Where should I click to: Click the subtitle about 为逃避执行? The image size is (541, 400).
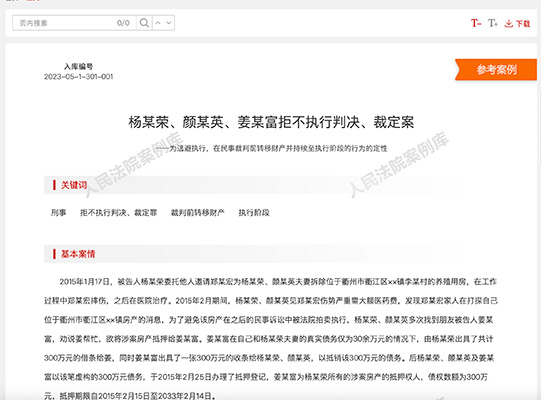271,148
